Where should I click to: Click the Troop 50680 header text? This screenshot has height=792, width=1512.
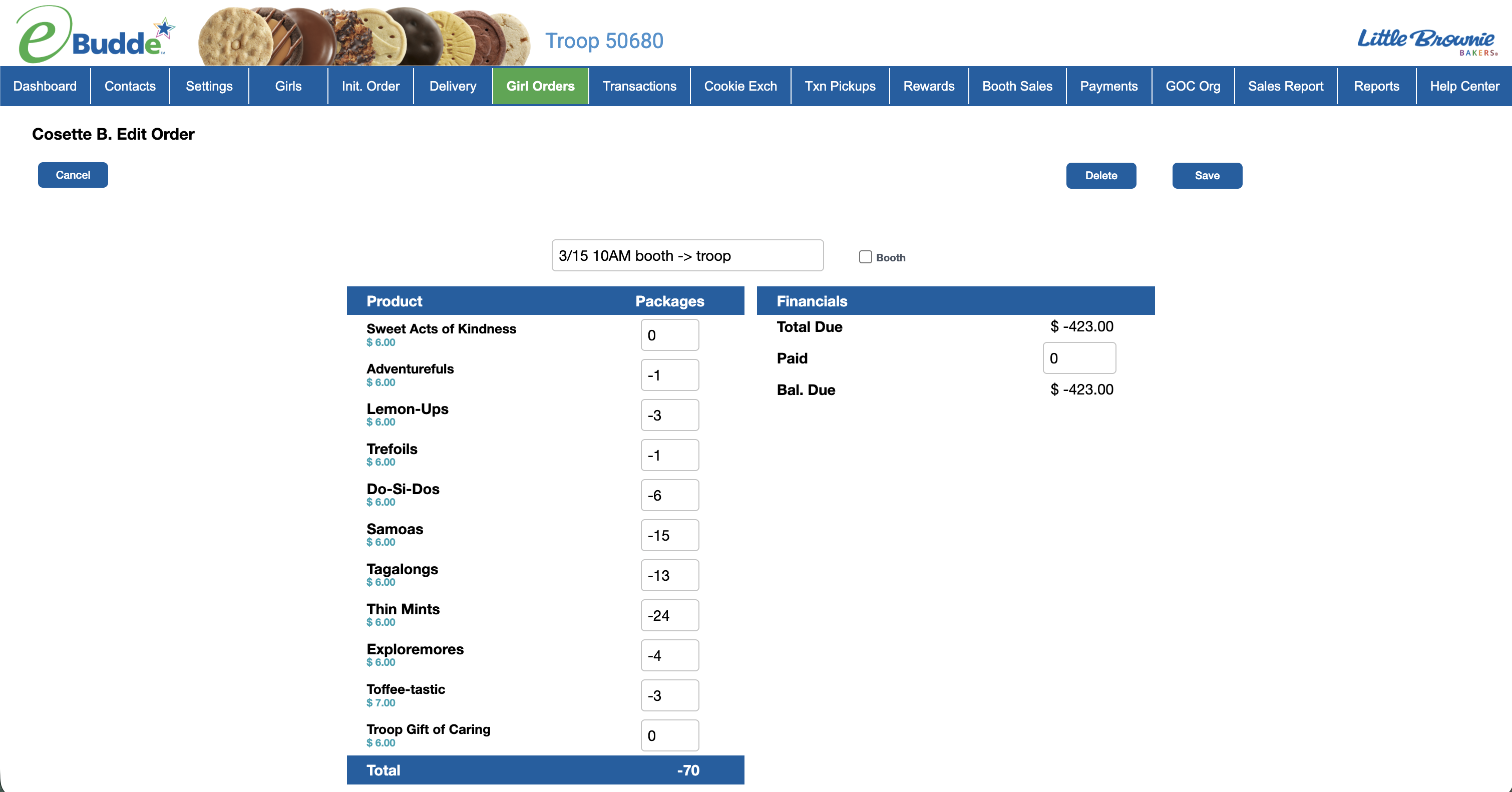click(x=604, y=41)
